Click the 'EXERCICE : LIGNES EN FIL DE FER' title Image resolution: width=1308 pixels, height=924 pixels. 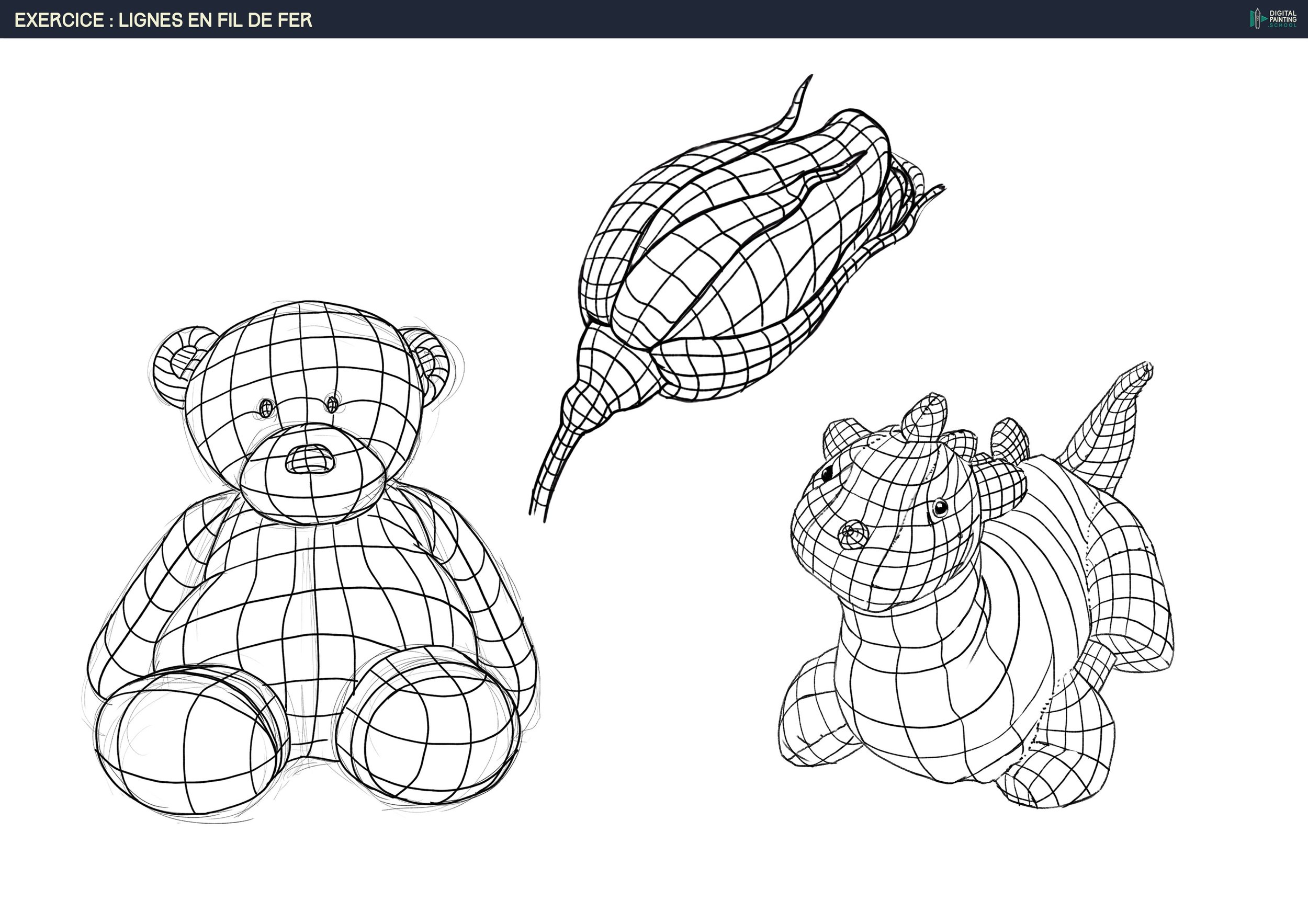[163, 20]
